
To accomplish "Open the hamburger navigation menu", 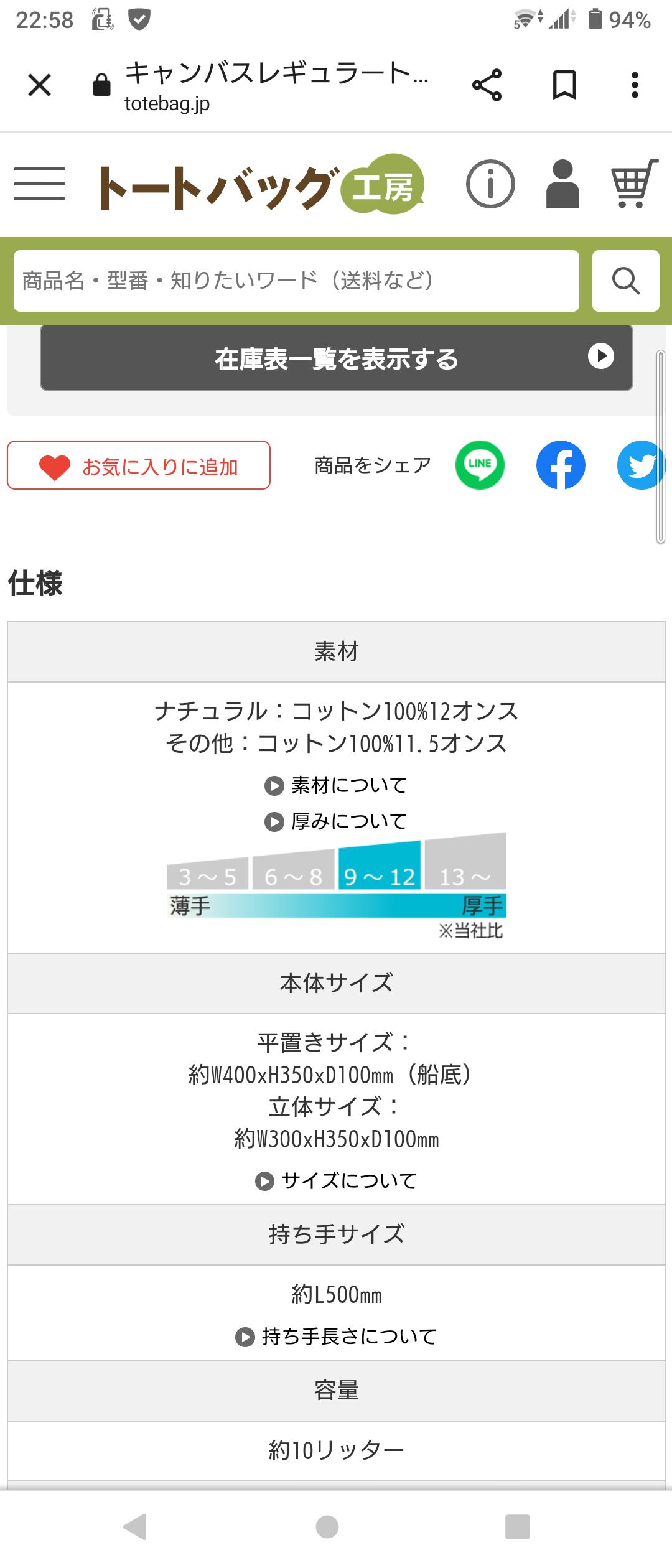I will [39, 184].
